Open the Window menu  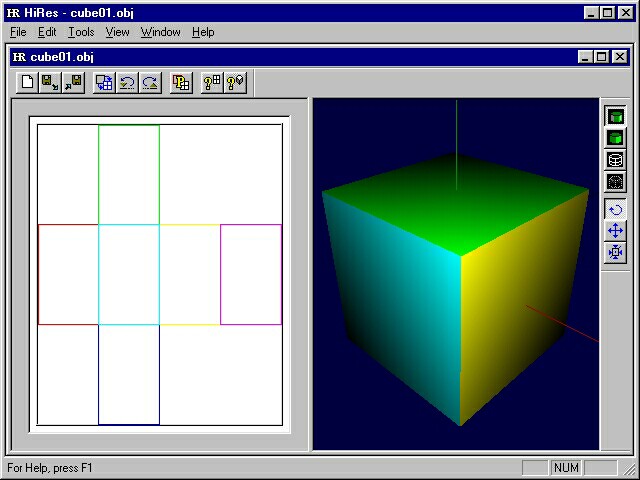(x=160, y=32)
